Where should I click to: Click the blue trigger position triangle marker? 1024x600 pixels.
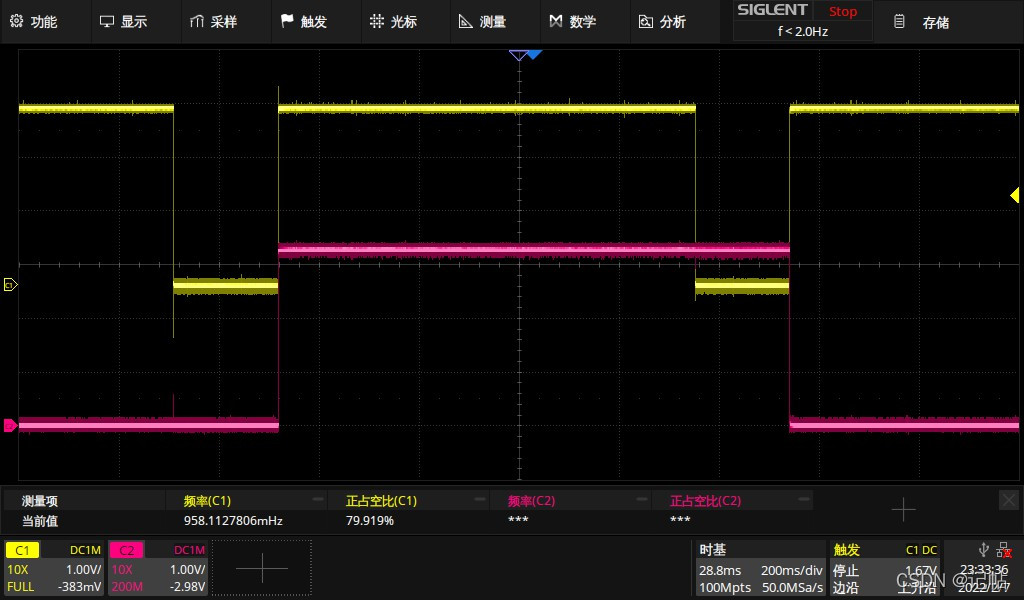click(535, 55)
